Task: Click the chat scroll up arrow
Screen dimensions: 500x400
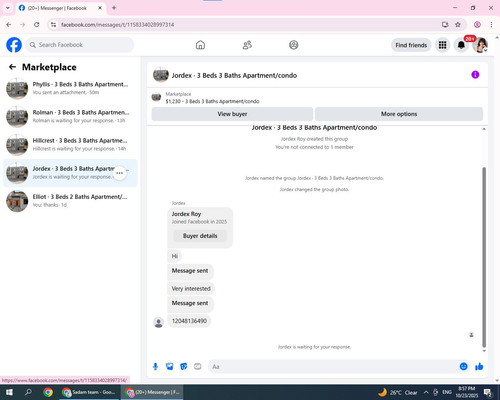Action: click(484, 129)
